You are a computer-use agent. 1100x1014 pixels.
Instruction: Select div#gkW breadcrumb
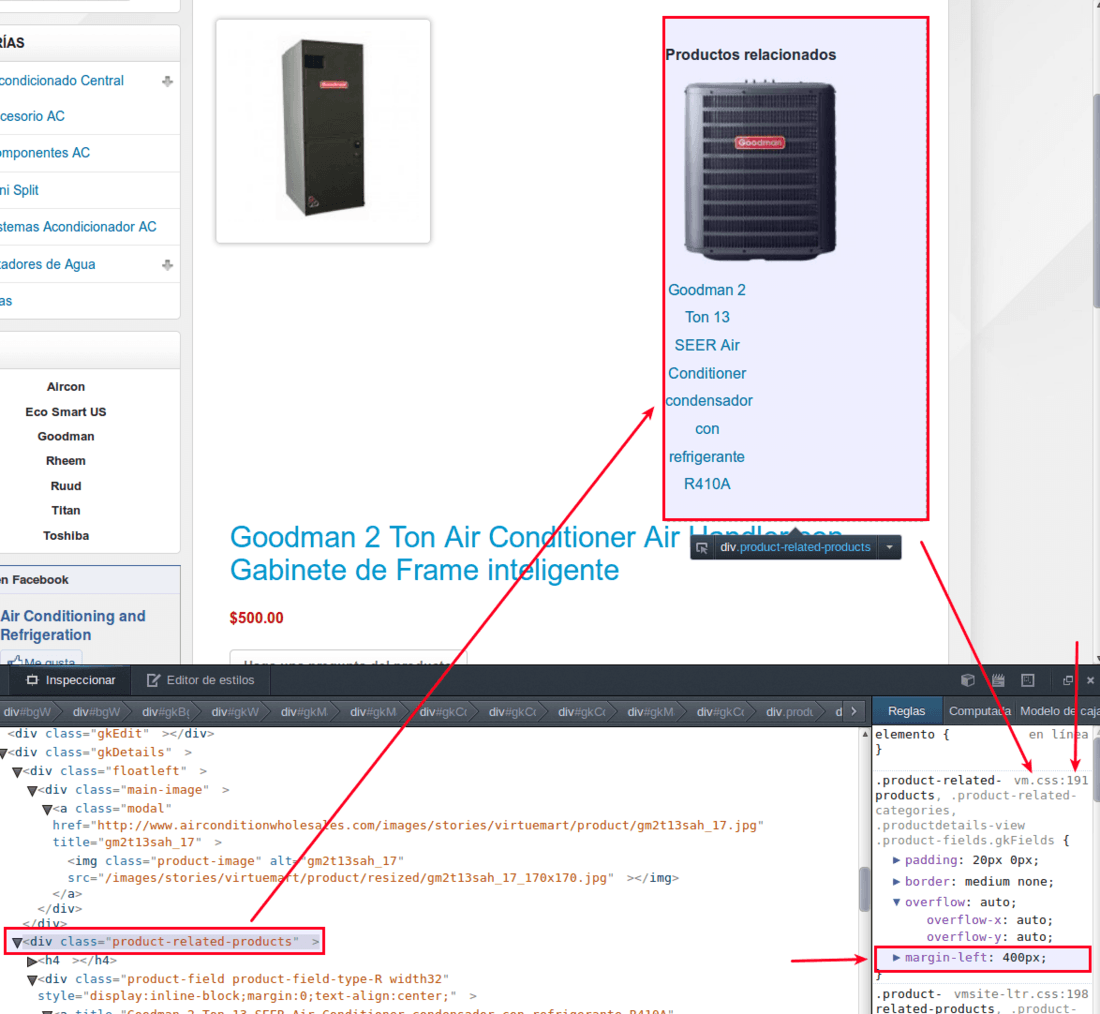[x=235, y=712]
